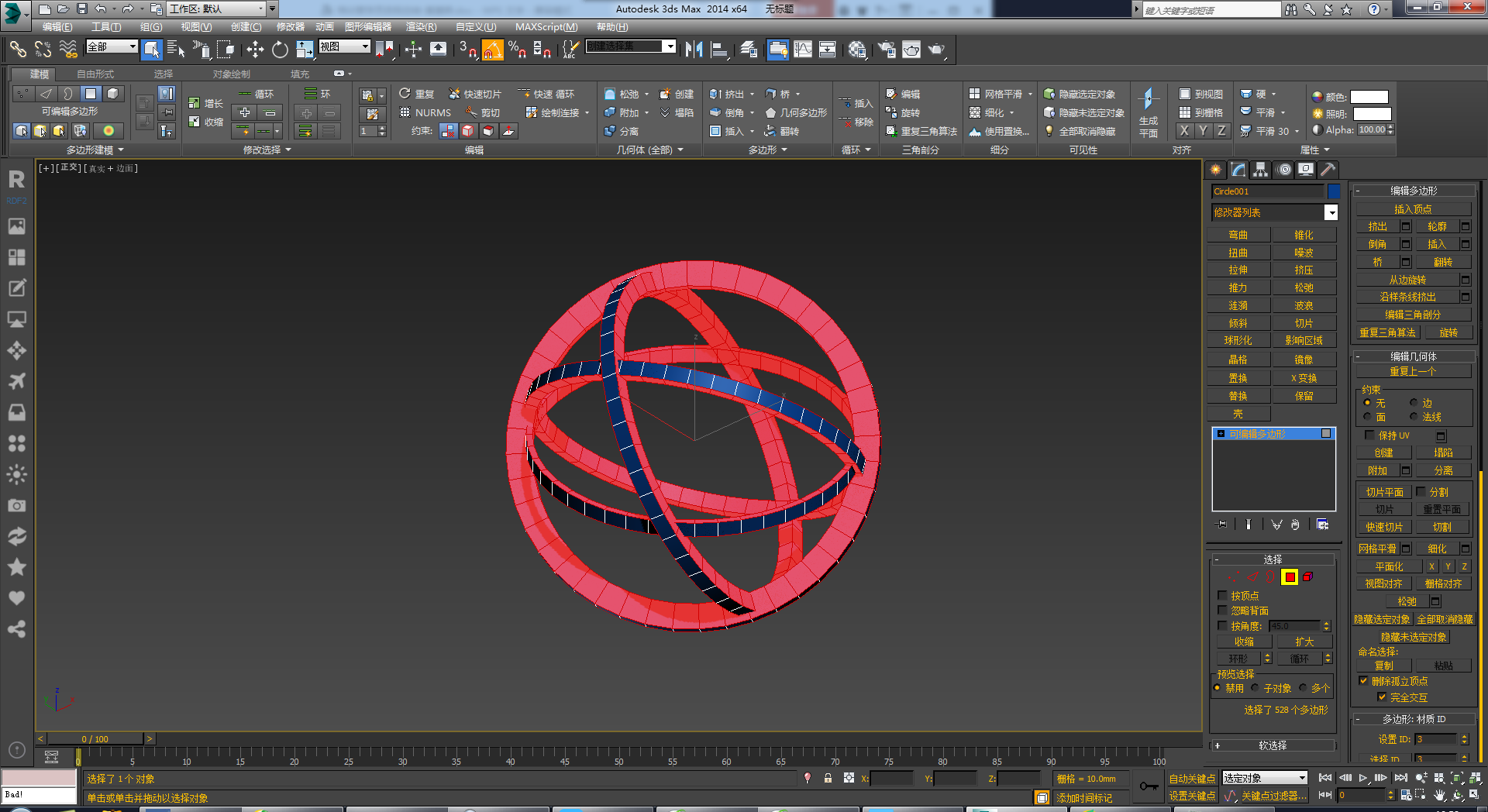Open the Curve Editor from toolbar
The width and height of the screenshot is (1488, 812).
(803, 50)
